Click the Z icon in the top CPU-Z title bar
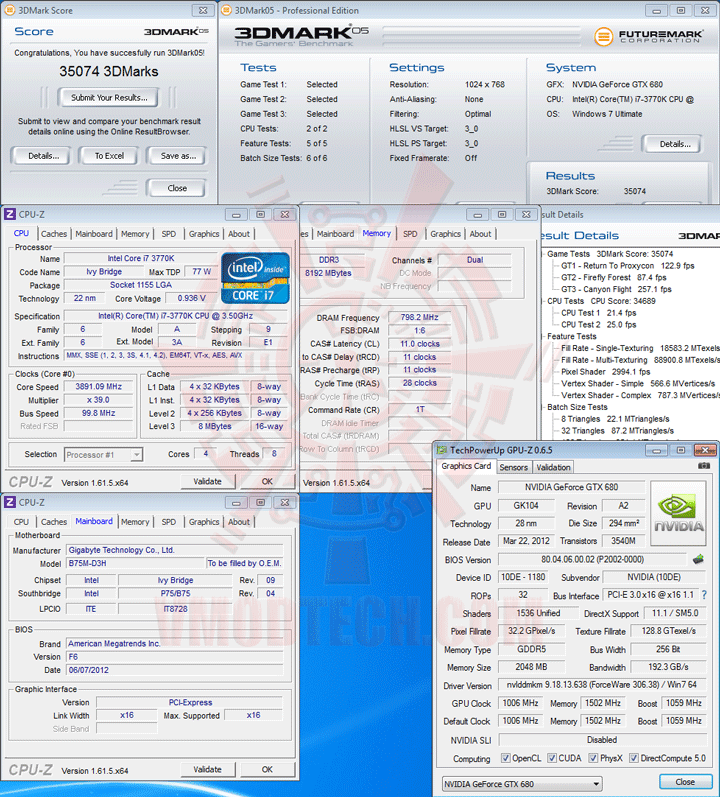 coord(10,214)
